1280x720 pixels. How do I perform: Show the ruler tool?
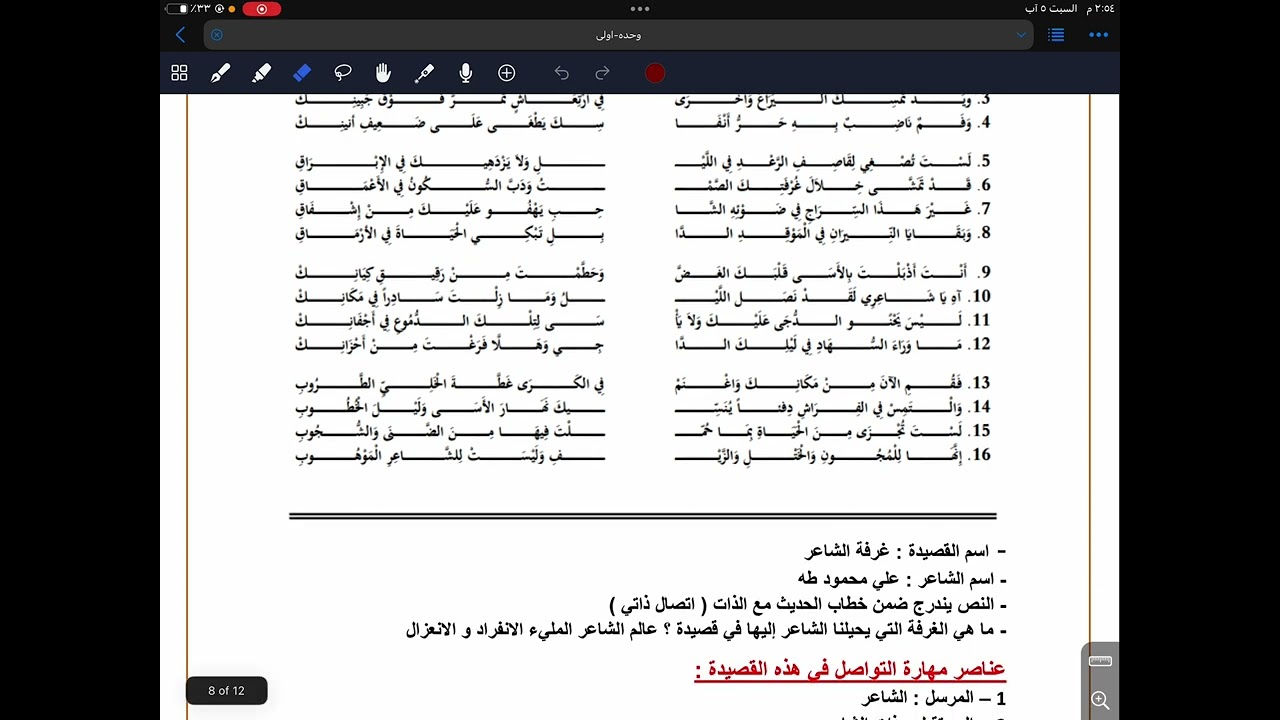point(1100,661)
